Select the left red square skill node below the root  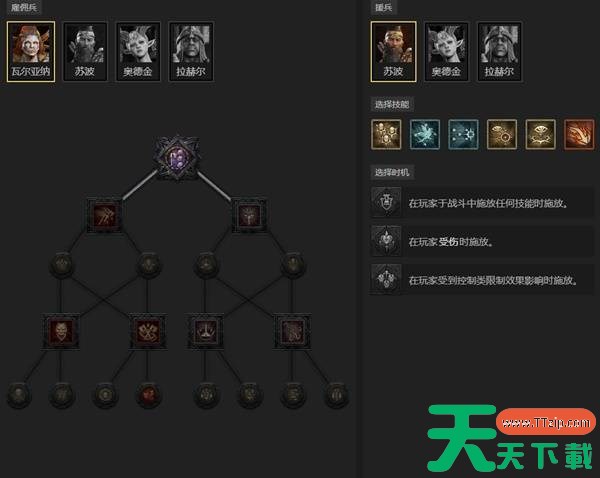pos(105,215)
